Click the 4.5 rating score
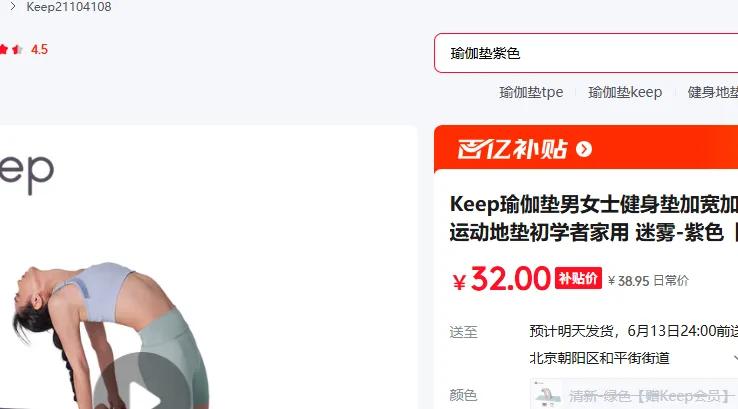 coord(40,49)
